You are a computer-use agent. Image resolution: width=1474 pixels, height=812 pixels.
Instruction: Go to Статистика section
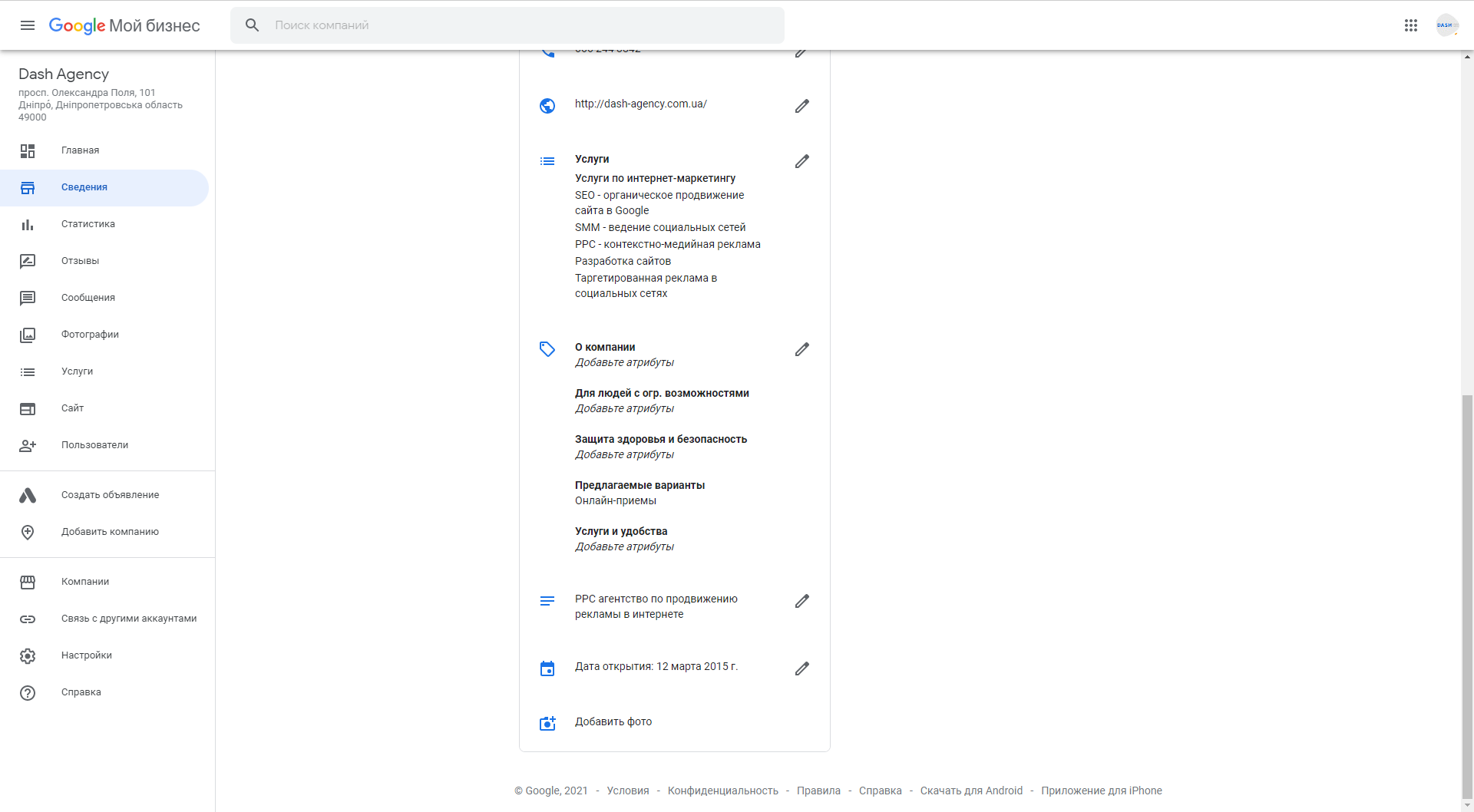[104, 224]
